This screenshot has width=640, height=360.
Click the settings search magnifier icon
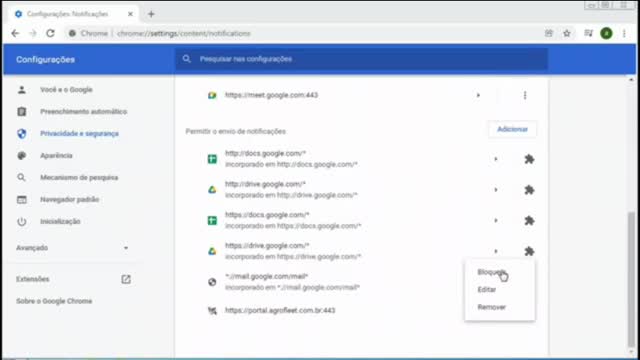point(187,59)
